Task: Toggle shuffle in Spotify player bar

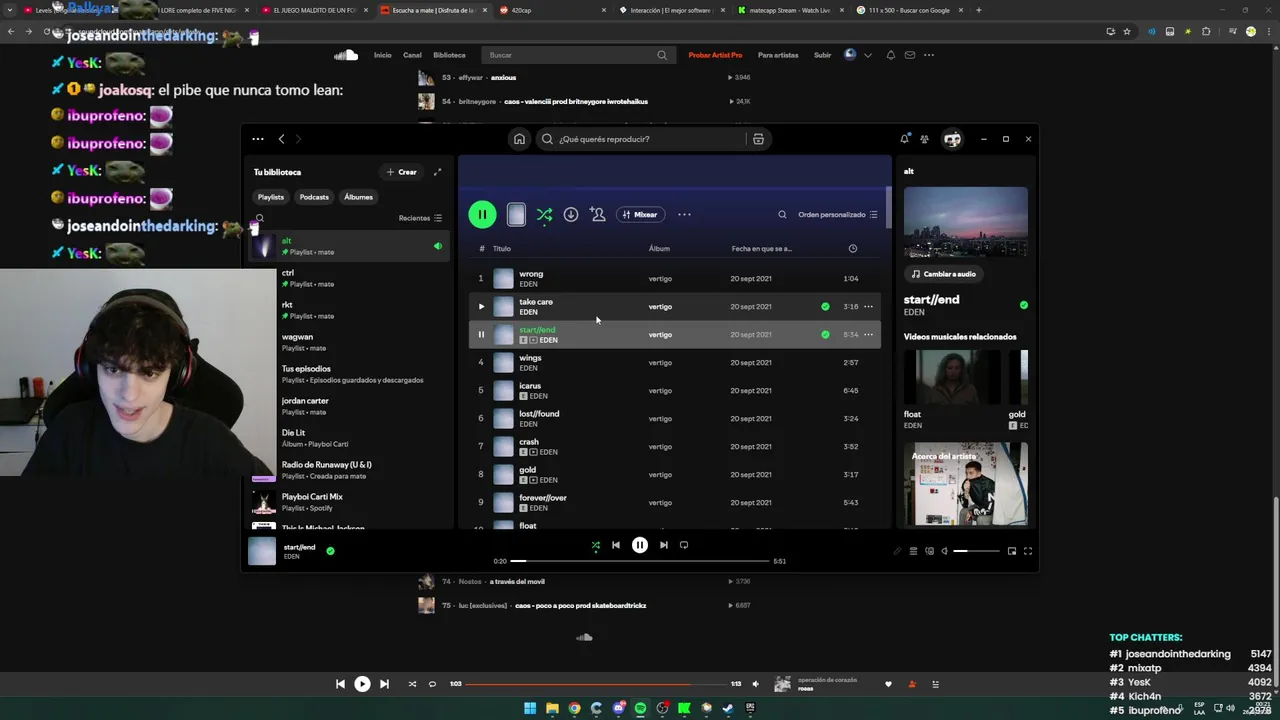Action: point(596,545)
